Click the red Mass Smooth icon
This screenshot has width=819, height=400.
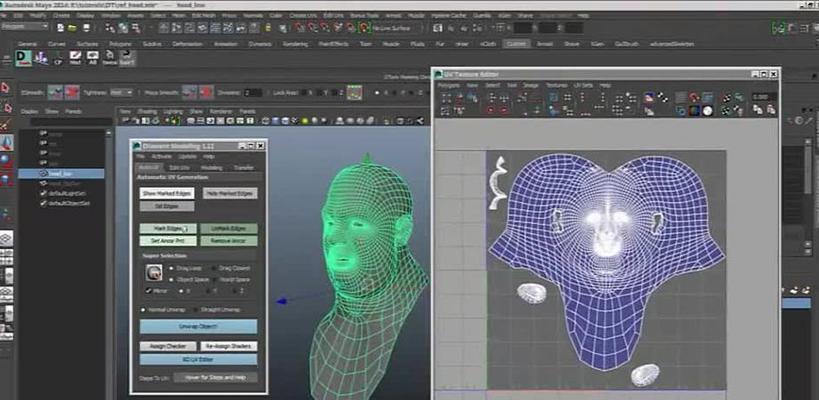(x=206, y=92)
